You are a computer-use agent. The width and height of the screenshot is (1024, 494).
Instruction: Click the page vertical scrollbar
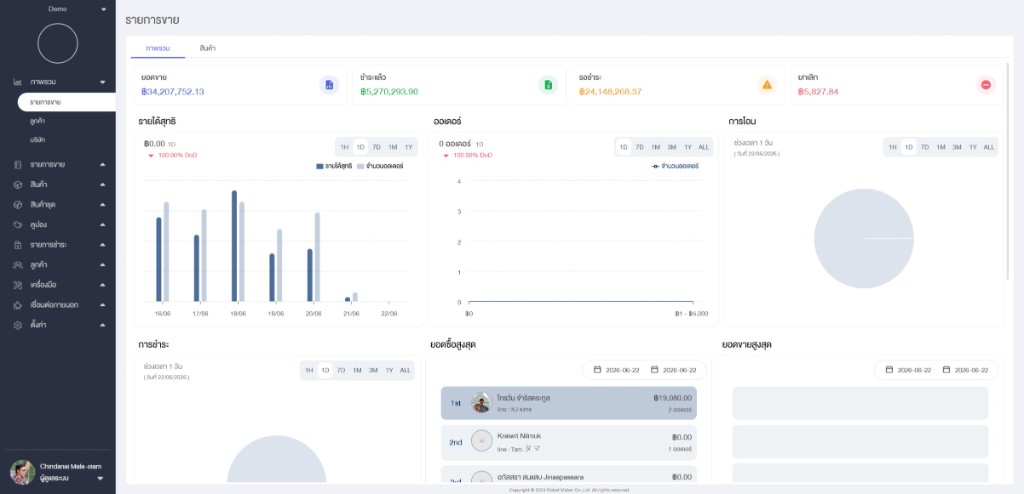[x=1009, y=171]
